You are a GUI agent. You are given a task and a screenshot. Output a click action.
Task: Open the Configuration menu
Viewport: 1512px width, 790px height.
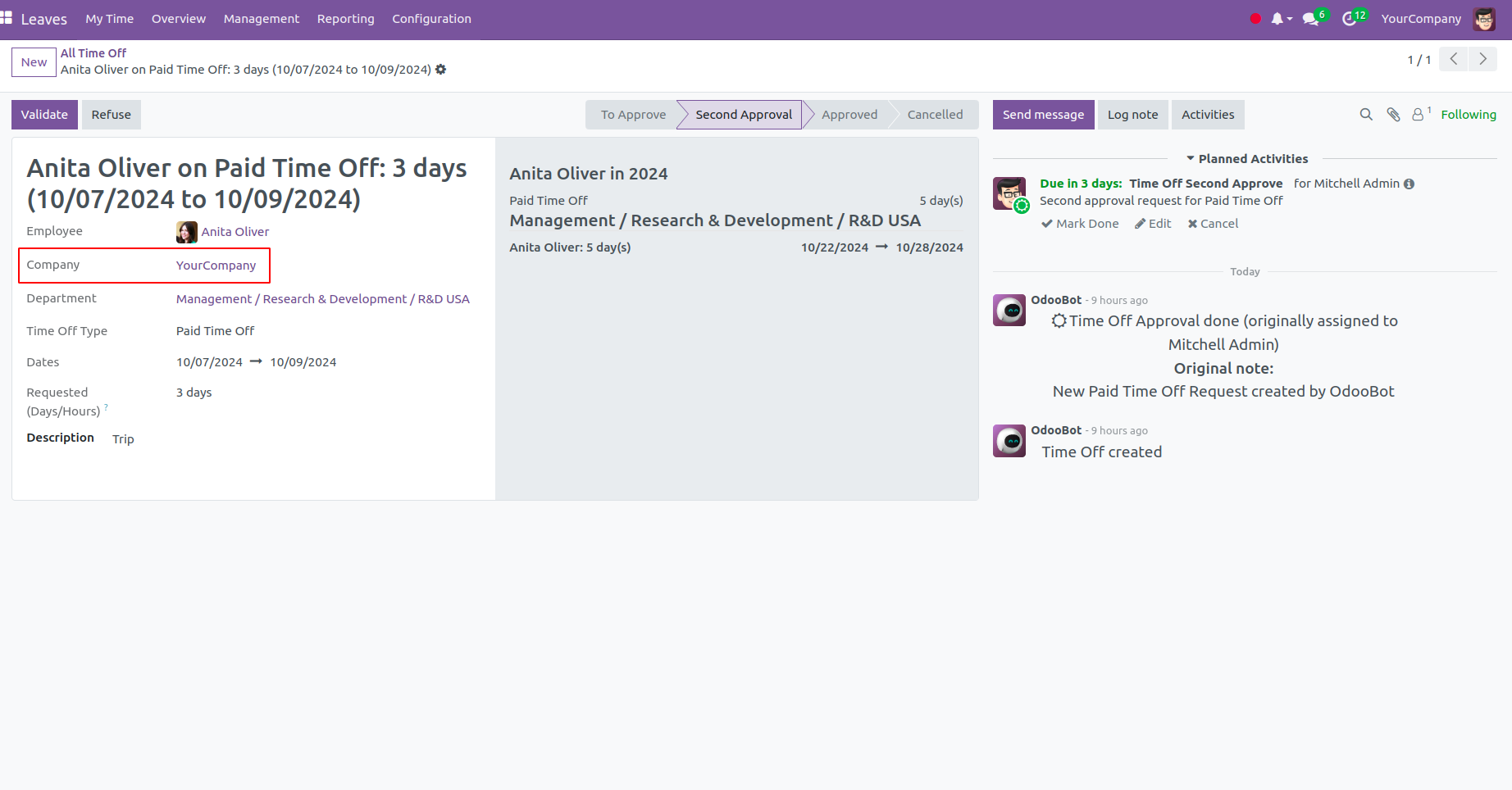tap(431, 19)
